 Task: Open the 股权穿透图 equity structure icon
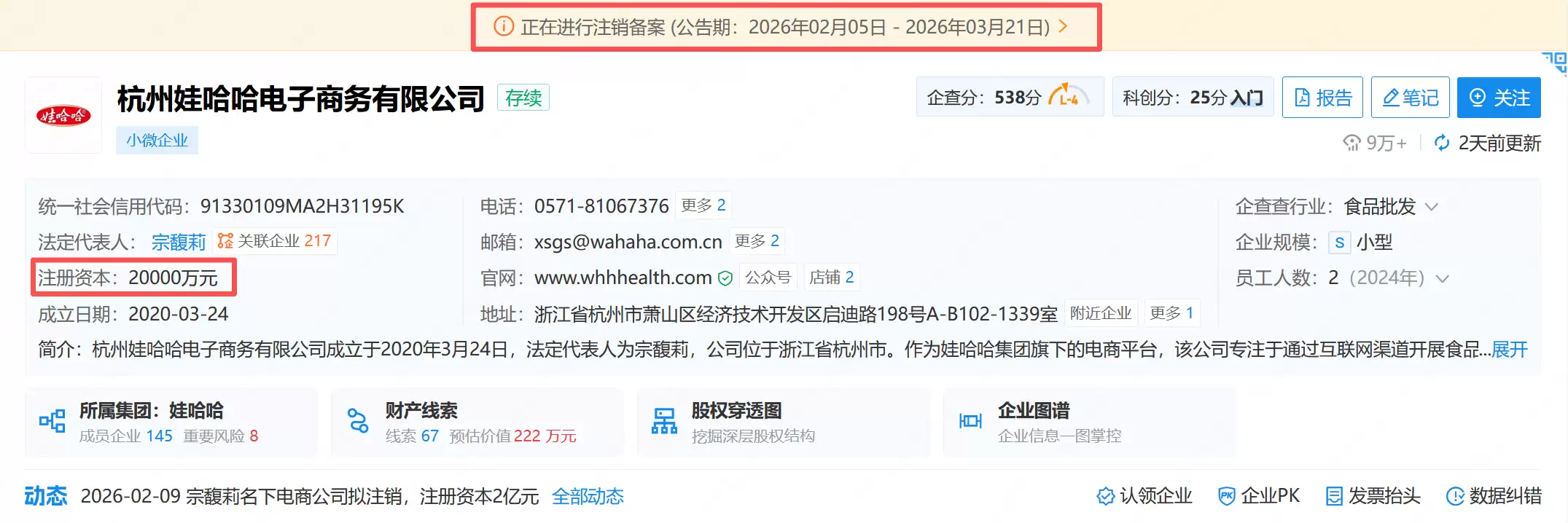(664, 421)
